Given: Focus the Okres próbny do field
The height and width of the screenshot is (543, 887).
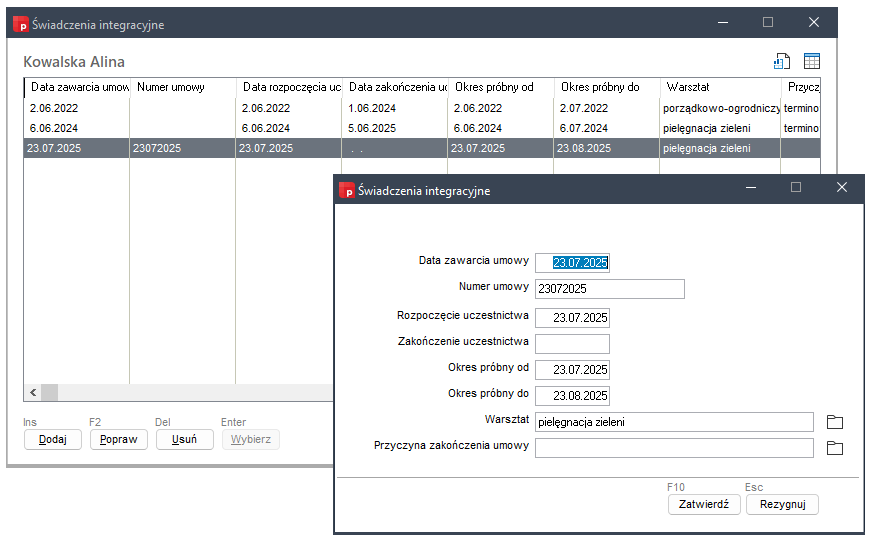Looking at the screenshot, I should tap(572, 396).
